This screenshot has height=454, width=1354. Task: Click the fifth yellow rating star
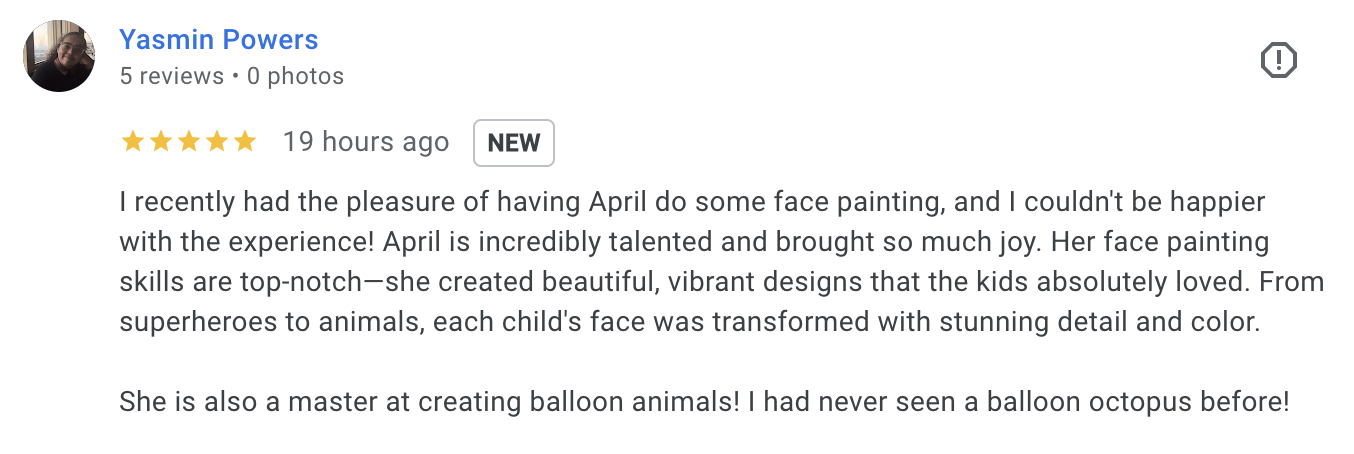[x=244, y=142]
